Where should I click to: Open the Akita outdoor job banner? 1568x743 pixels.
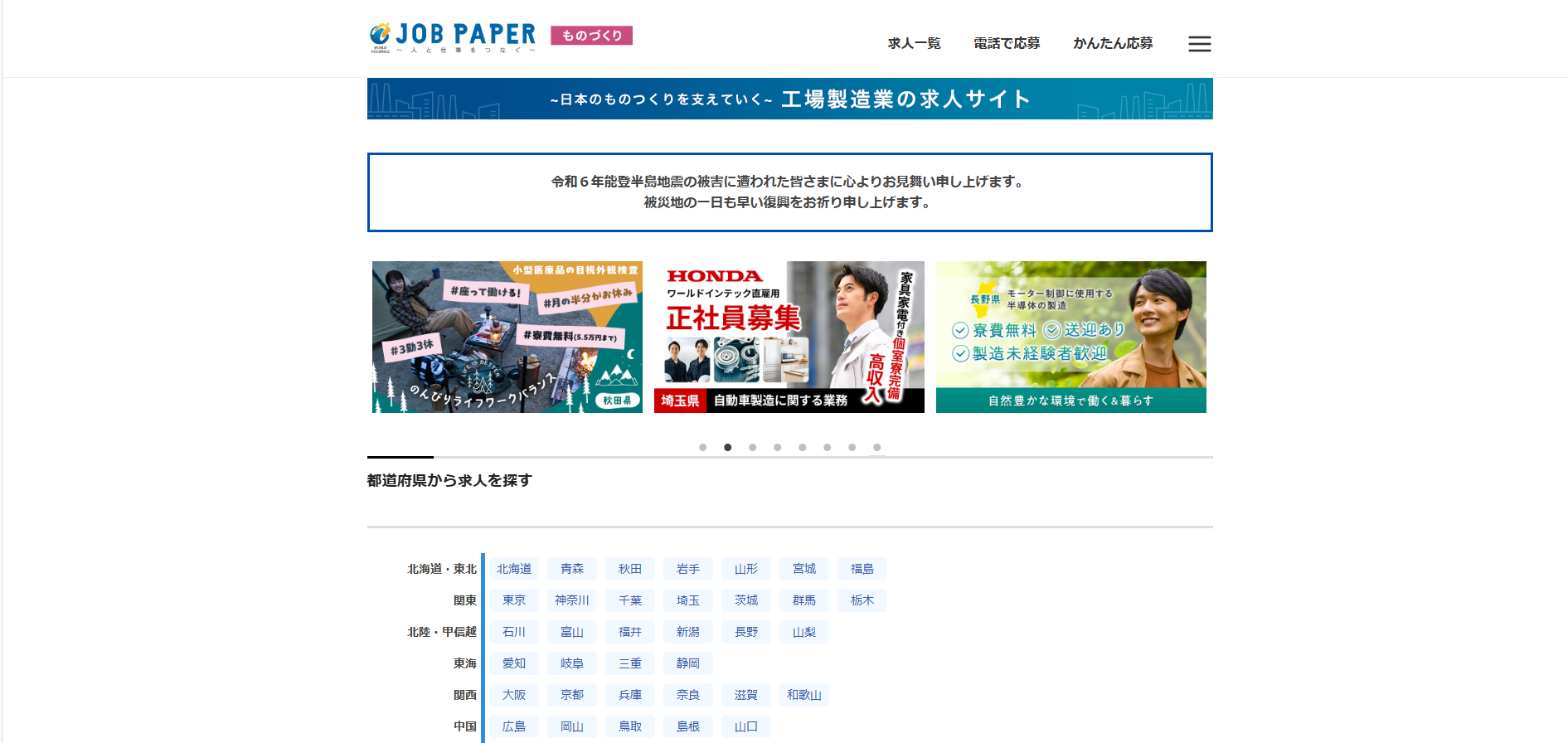pos(507,337)
